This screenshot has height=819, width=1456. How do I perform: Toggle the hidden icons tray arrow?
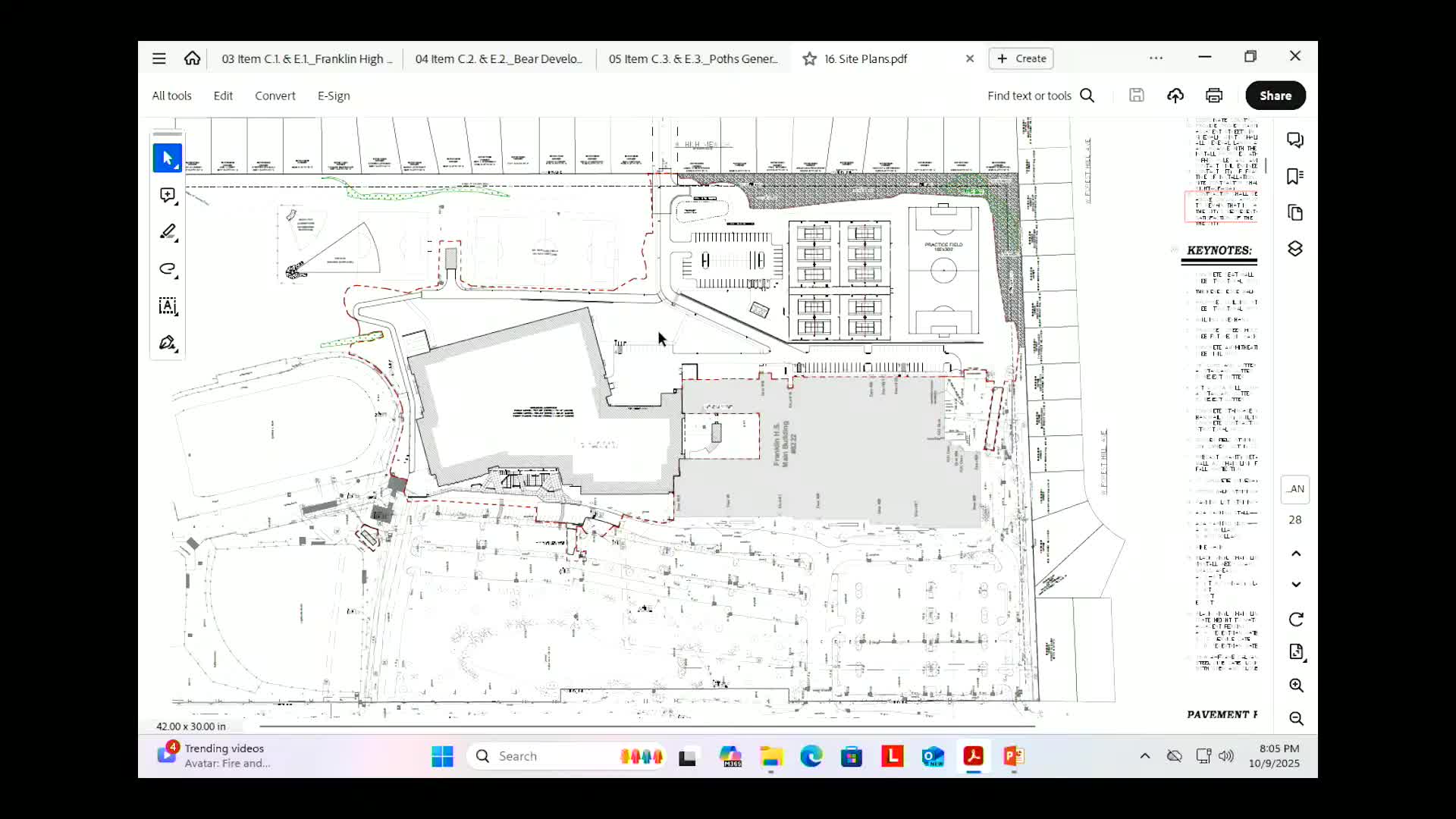click(1145, 756)
